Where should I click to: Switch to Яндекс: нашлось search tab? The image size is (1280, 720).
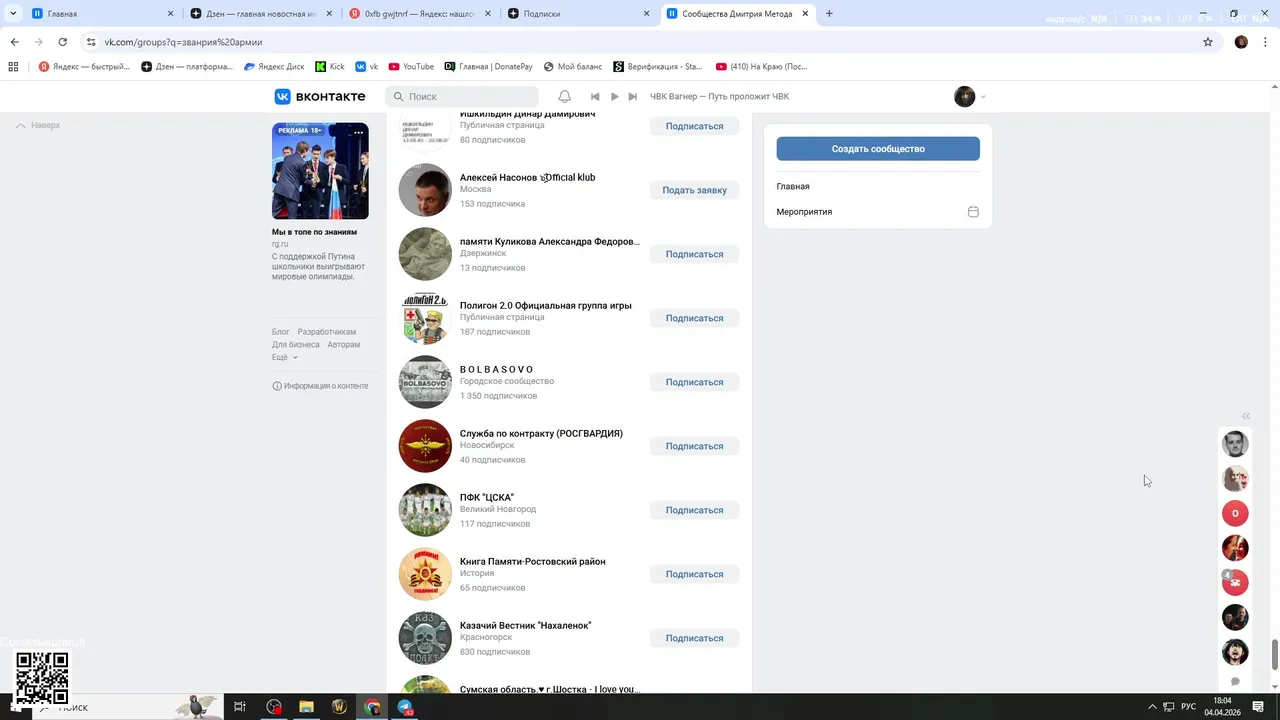pos(418,14)
